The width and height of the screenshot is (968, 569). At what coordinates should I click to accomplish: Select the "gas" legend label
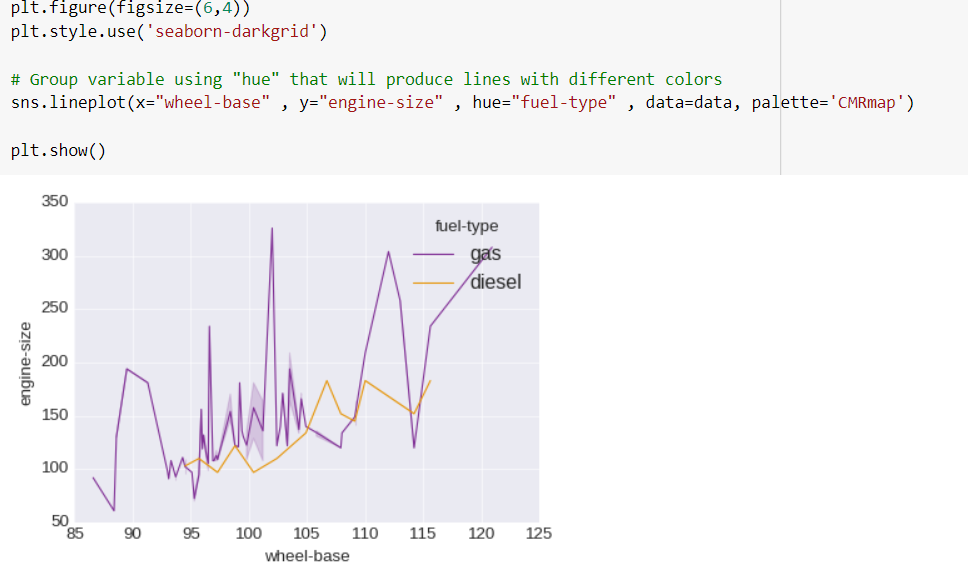pos(485,254)
